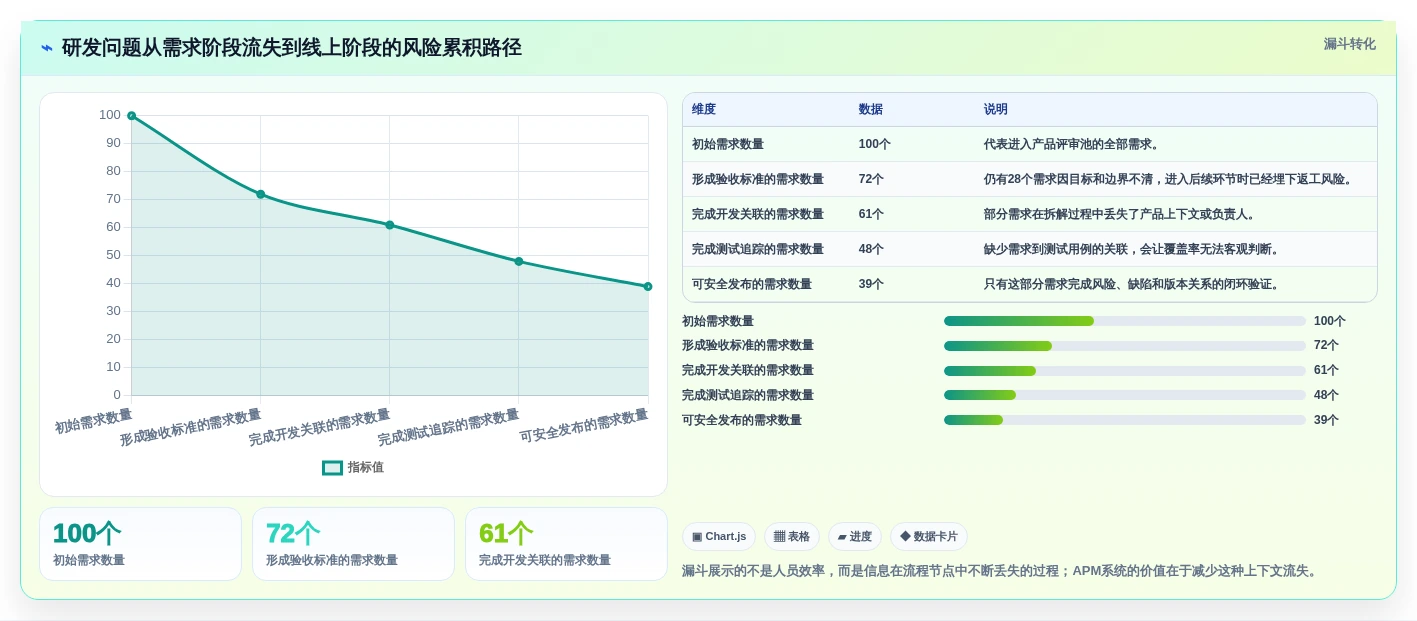The width and height of the screenshot is (1417, 621).
Task: Click the 数据 column header
Action: point(871,109)
